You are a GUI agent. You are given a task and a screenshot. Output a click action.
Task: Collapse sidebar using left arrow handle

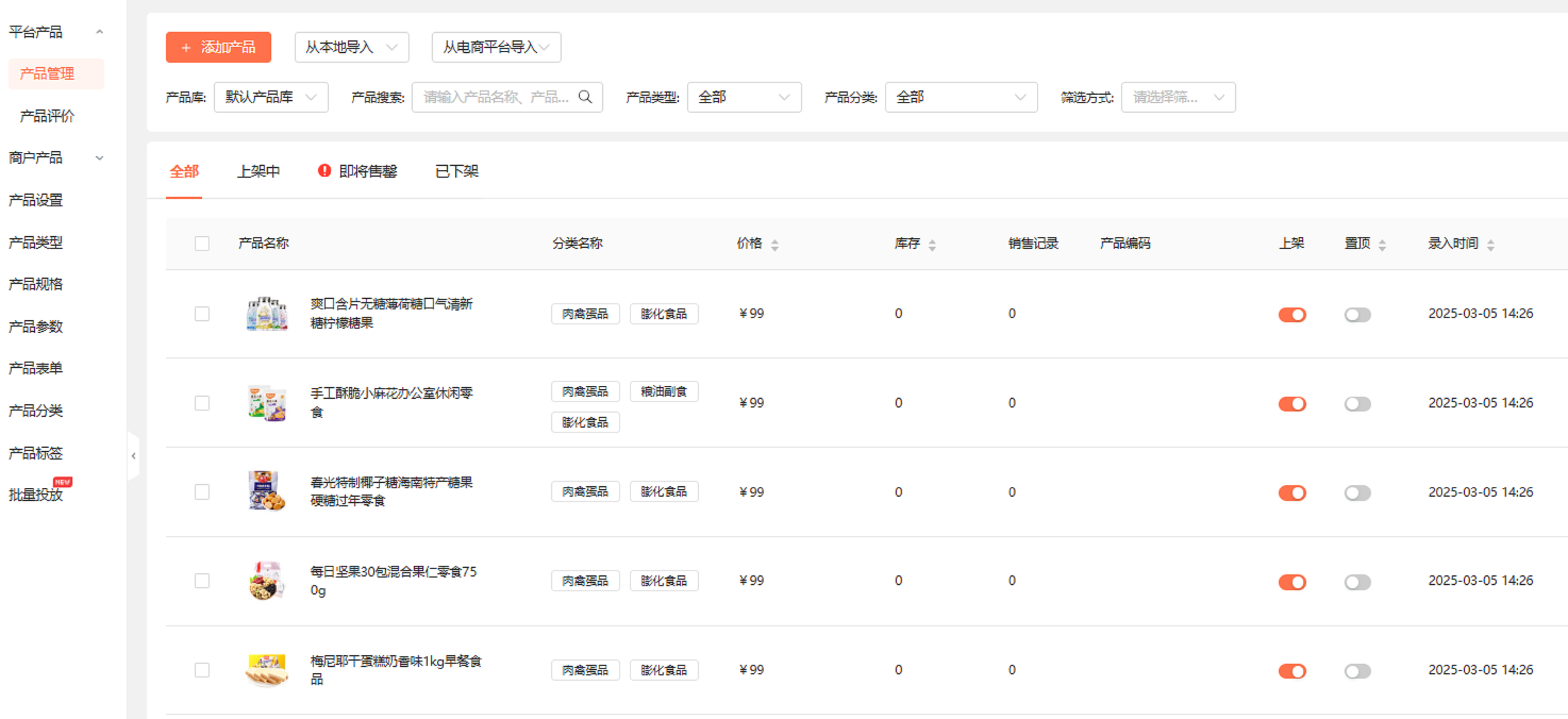pyautogui.click(x=133, y=456)
